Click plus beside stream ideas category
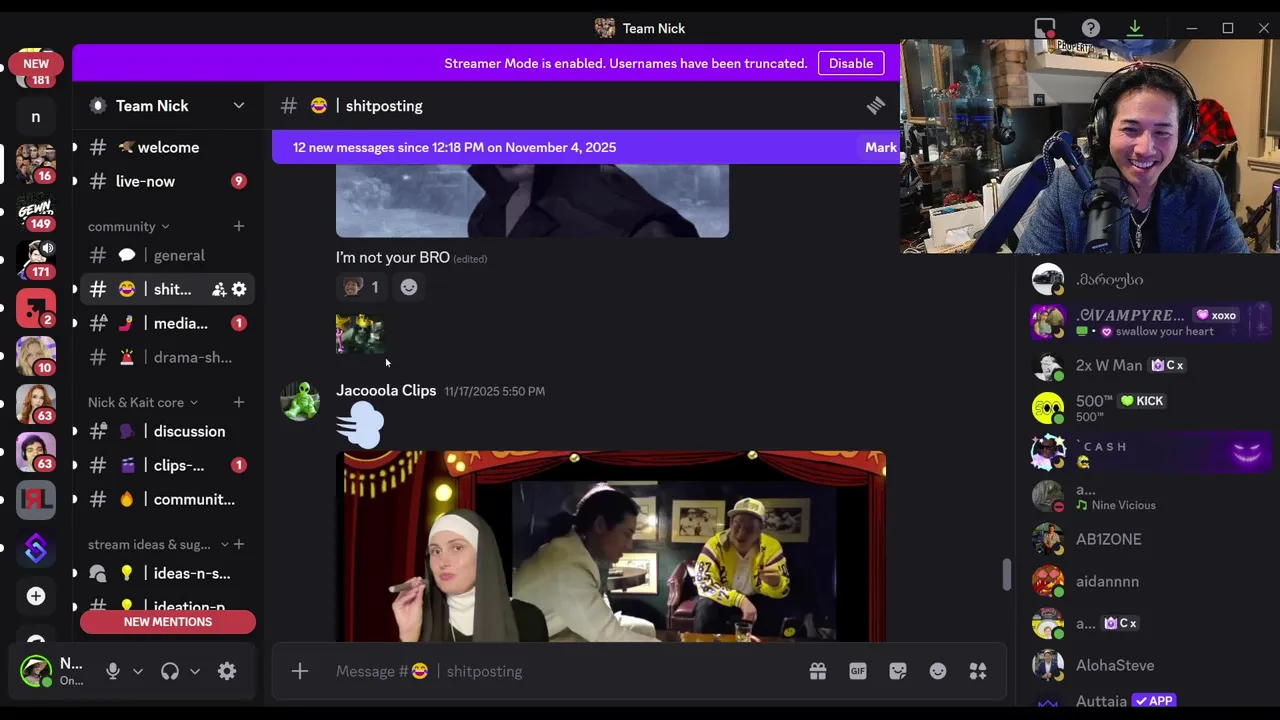This screenshot has height=720, width=1280. click(x=239, y=544)
